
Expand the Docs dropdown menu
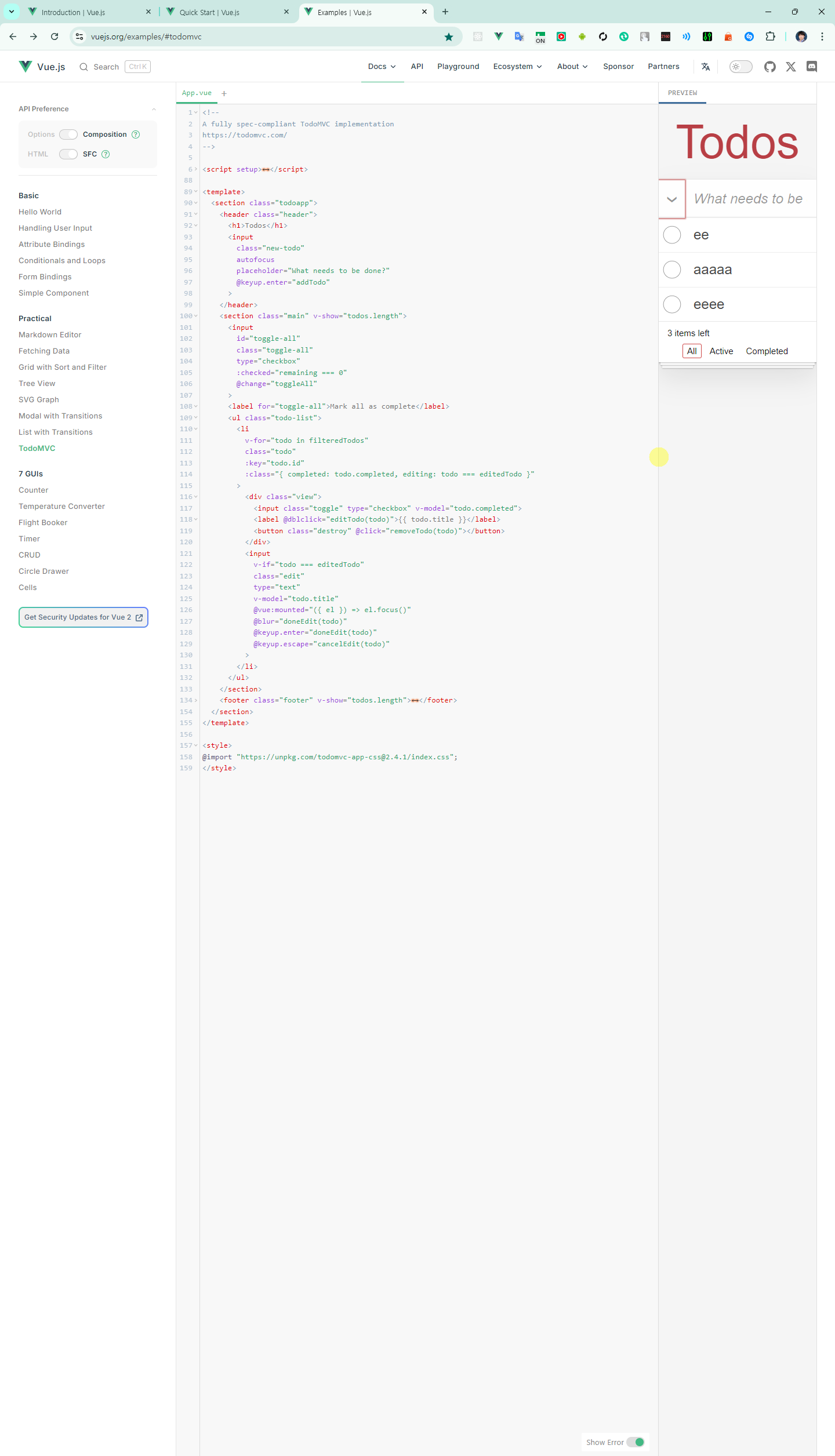click(x=382, y=67)
